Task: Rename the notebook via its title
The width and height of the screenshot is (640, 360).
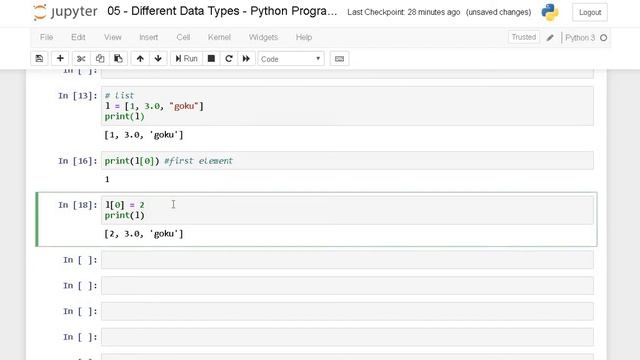Action: [222, 11]
